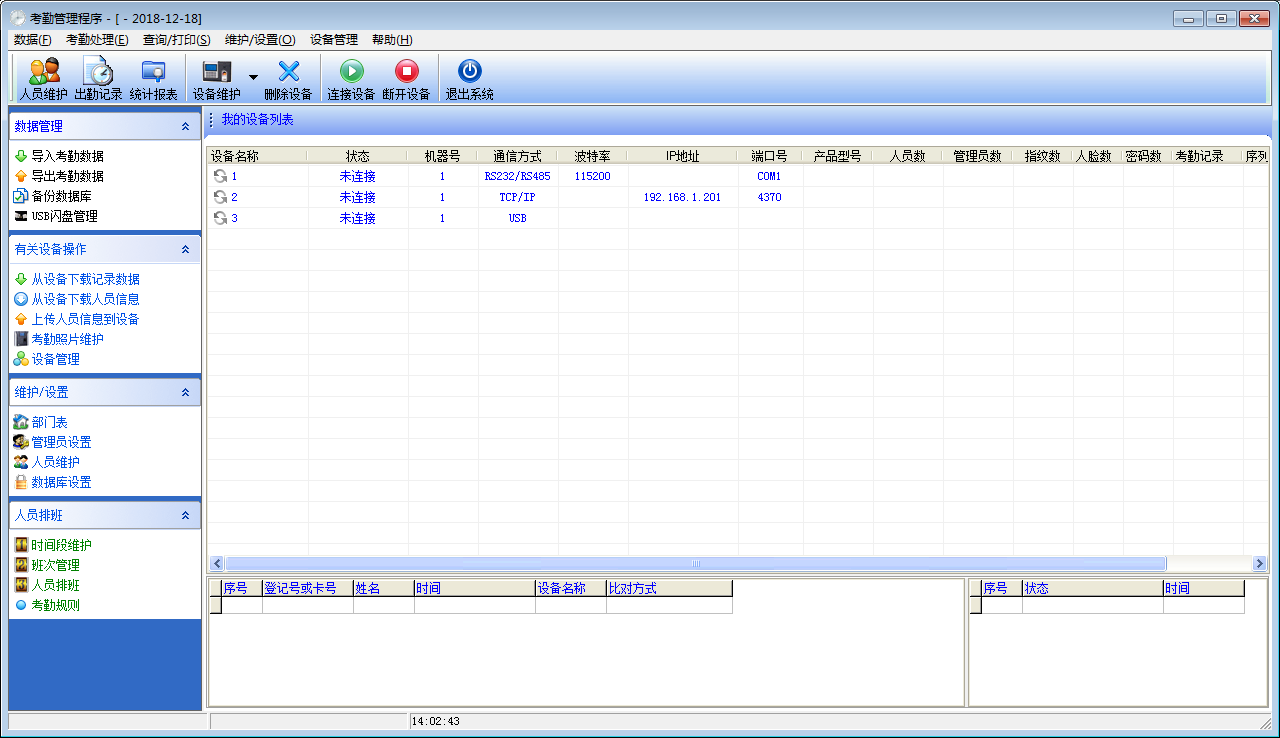The image size is (1280, 738).
Task: Click 从设备下载记录数据 link
Action: (85, 279)
